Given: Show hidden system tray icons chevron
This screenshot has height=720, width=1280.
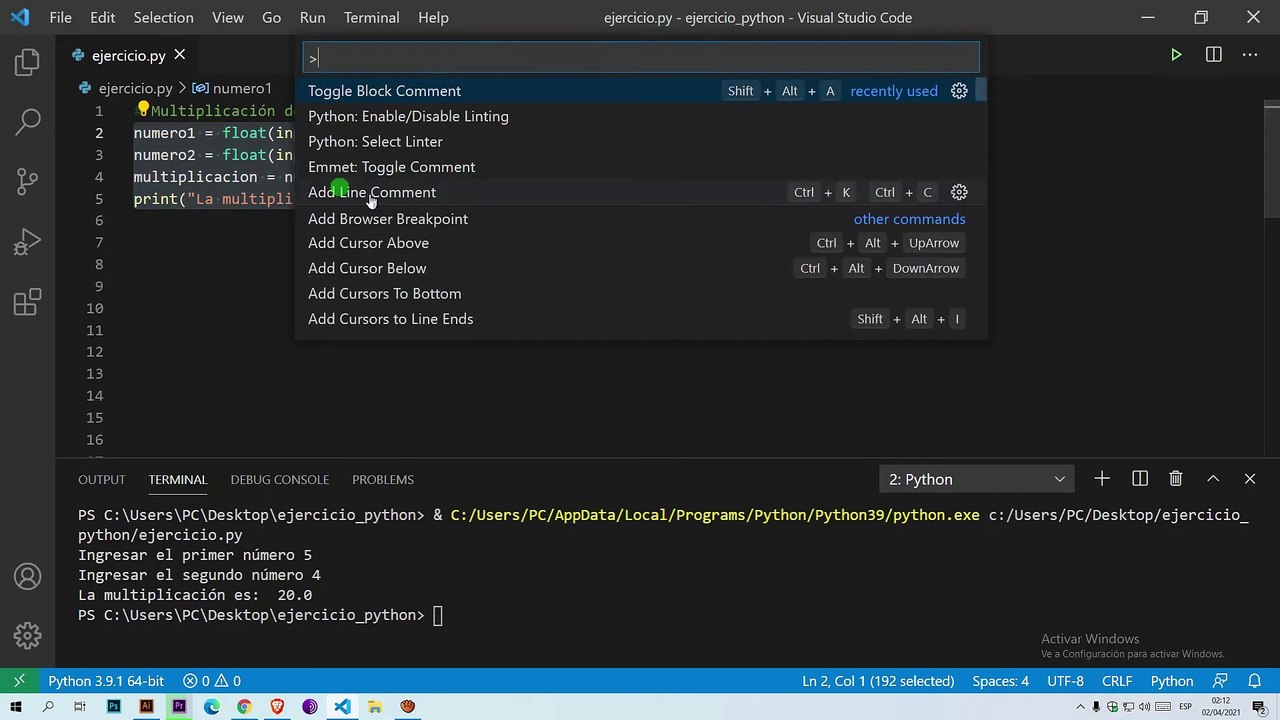Looking at the screenshot, I should click(1081, 707).
